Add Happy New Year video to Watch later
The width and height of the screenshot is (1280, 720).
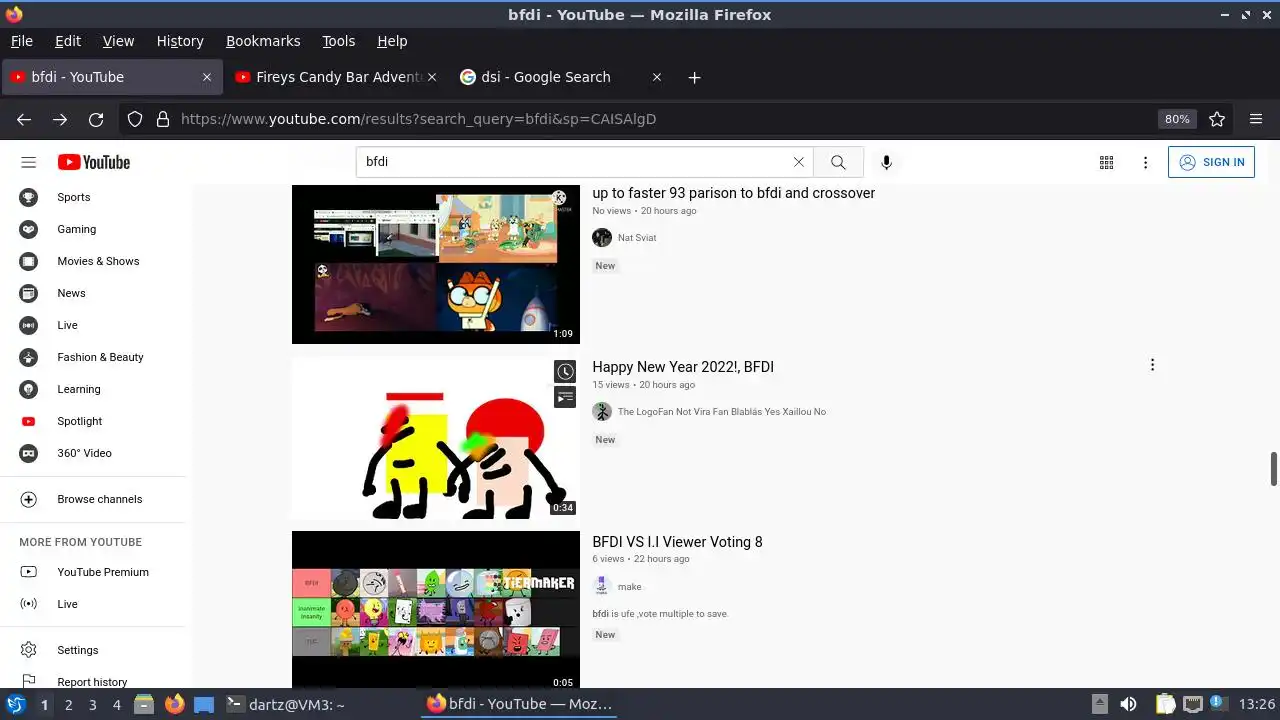click(x=565, y=372)
